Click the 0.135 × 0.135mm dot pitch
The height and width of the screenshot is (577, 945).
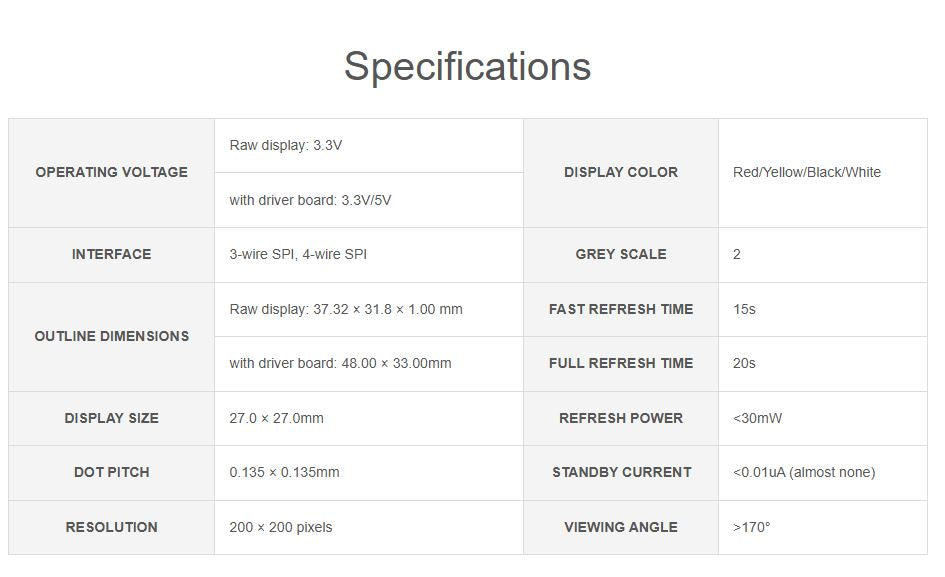coord(284,472)
